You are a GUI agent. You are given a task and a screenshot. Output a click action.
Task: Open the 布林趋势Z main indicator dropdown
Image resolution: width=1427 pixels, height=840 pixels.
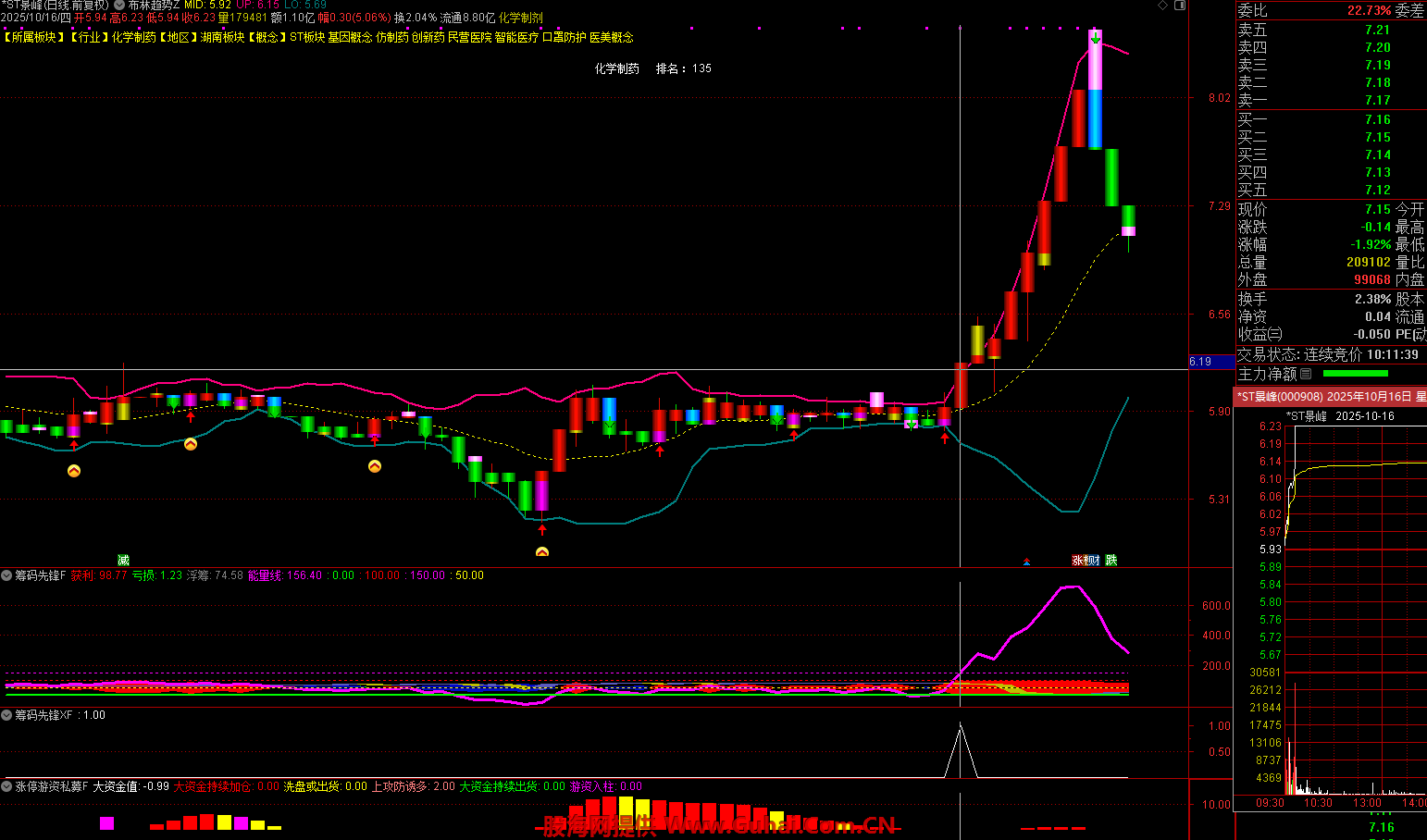click(118, 6)
